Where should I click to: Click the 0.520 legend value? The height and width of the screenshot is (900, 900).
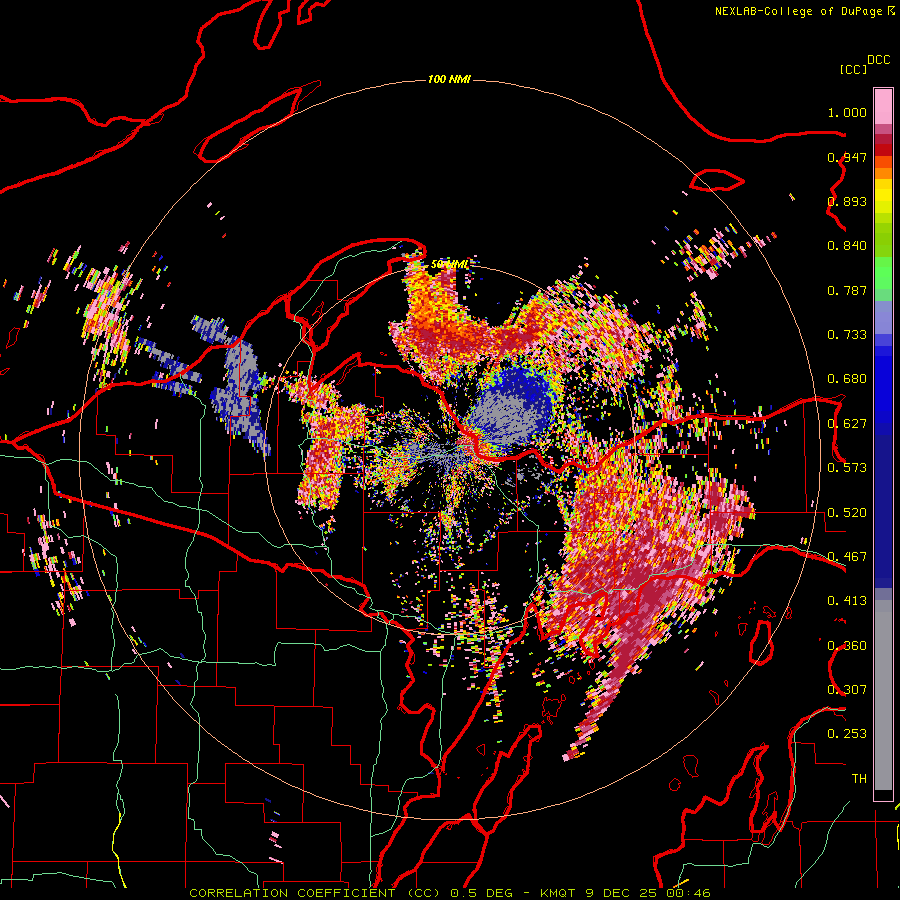click(847, 513)
